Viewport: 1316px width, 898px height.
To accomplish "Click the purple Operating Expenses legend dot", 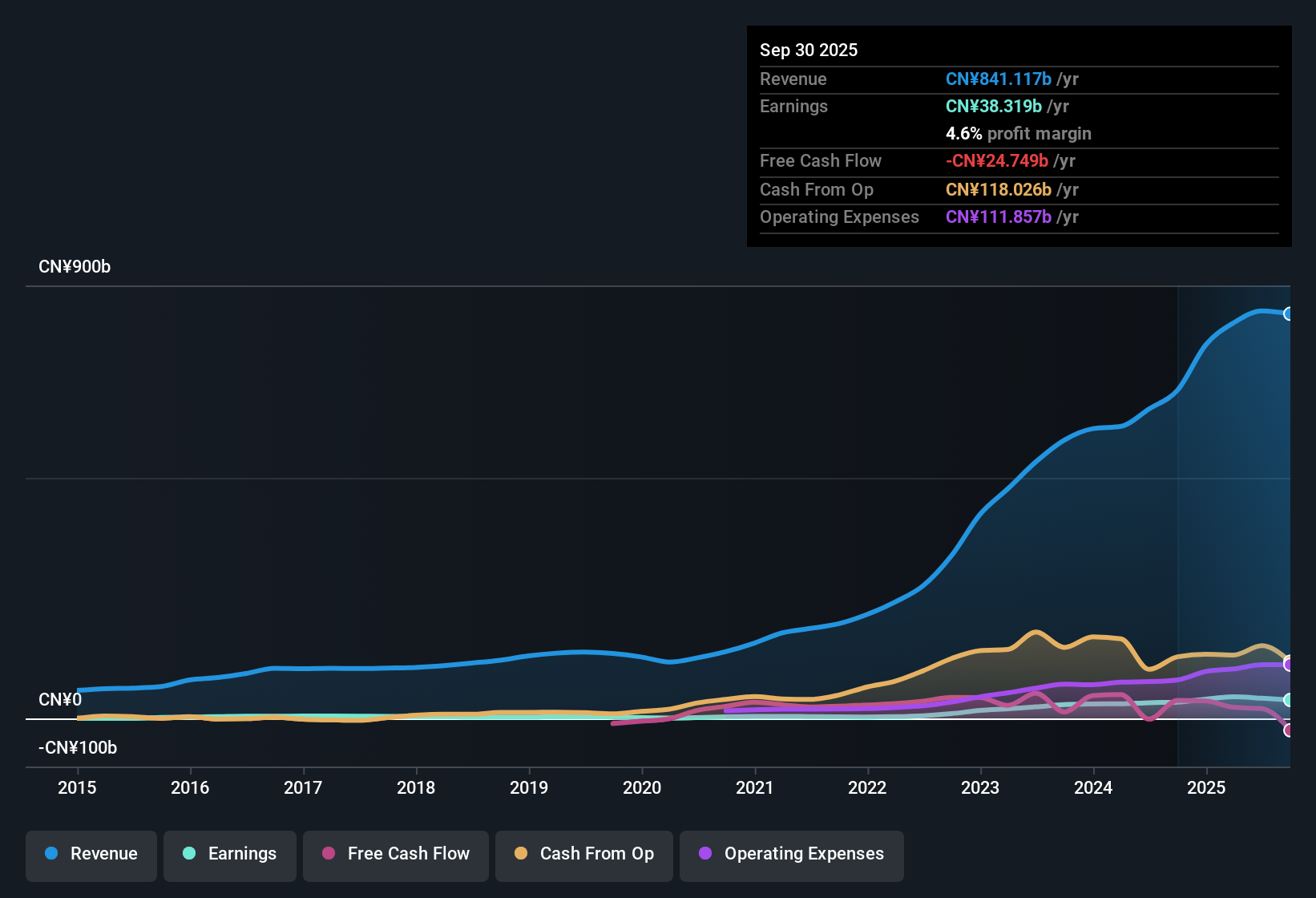I will 704,854.
